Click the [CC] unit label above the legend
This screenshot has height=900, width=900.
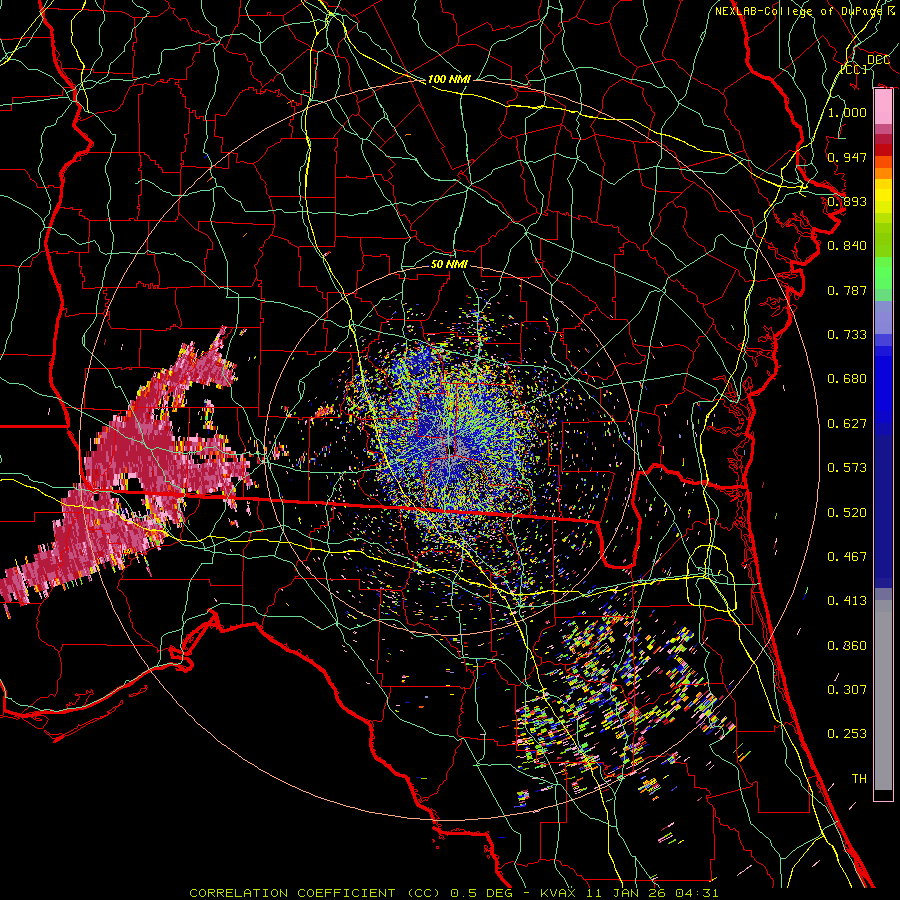[x=854, y=69]
